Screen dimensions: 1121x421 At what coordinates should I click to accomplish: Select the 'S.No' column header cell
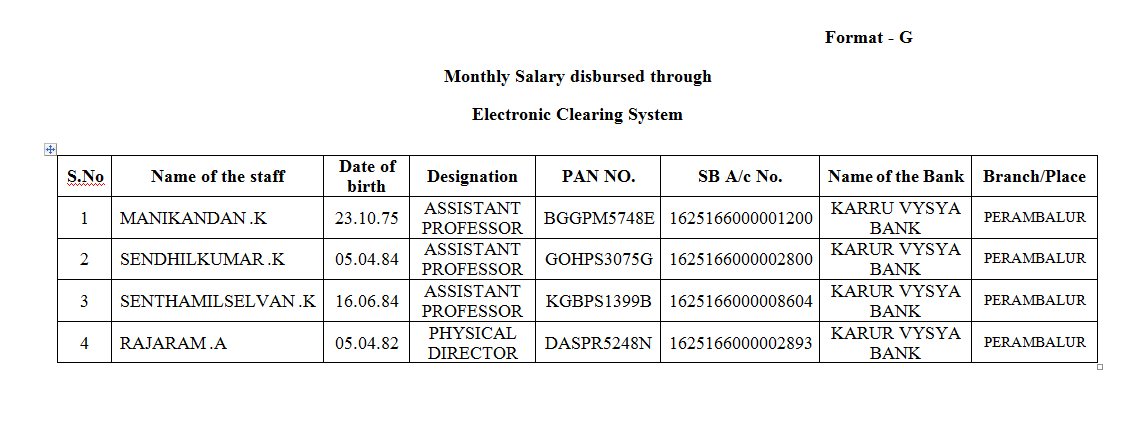pos(85,177)
